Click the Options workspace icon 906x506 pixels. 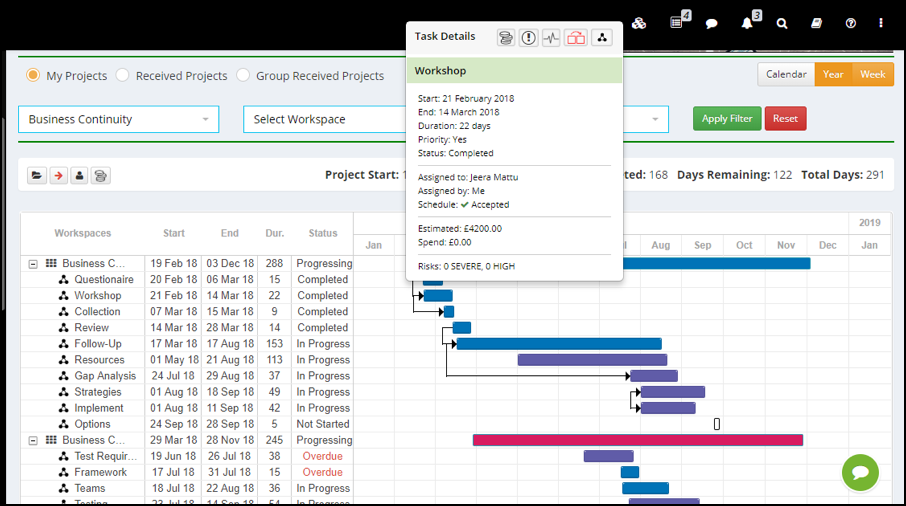[64, 424]
